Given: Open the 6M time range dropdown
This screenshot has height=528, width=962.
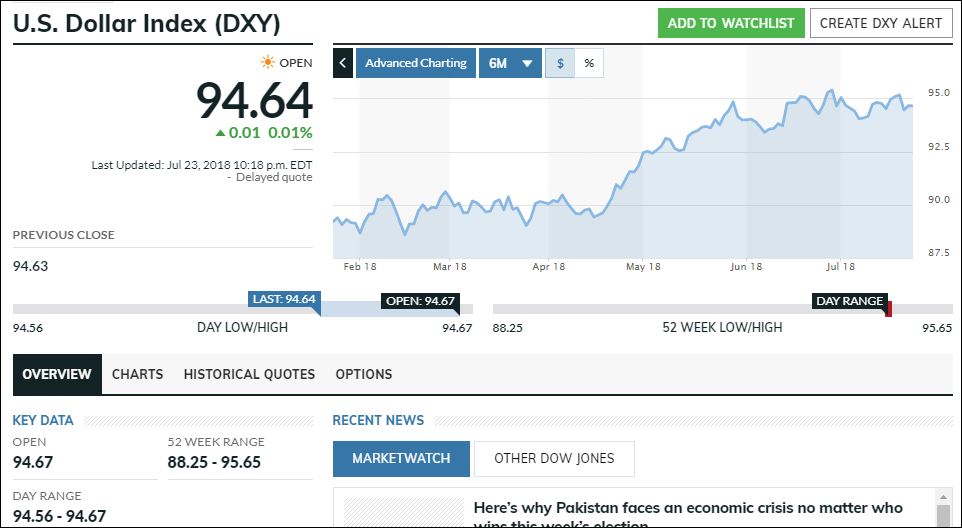Looking at the screenshot, I should 510,63.
